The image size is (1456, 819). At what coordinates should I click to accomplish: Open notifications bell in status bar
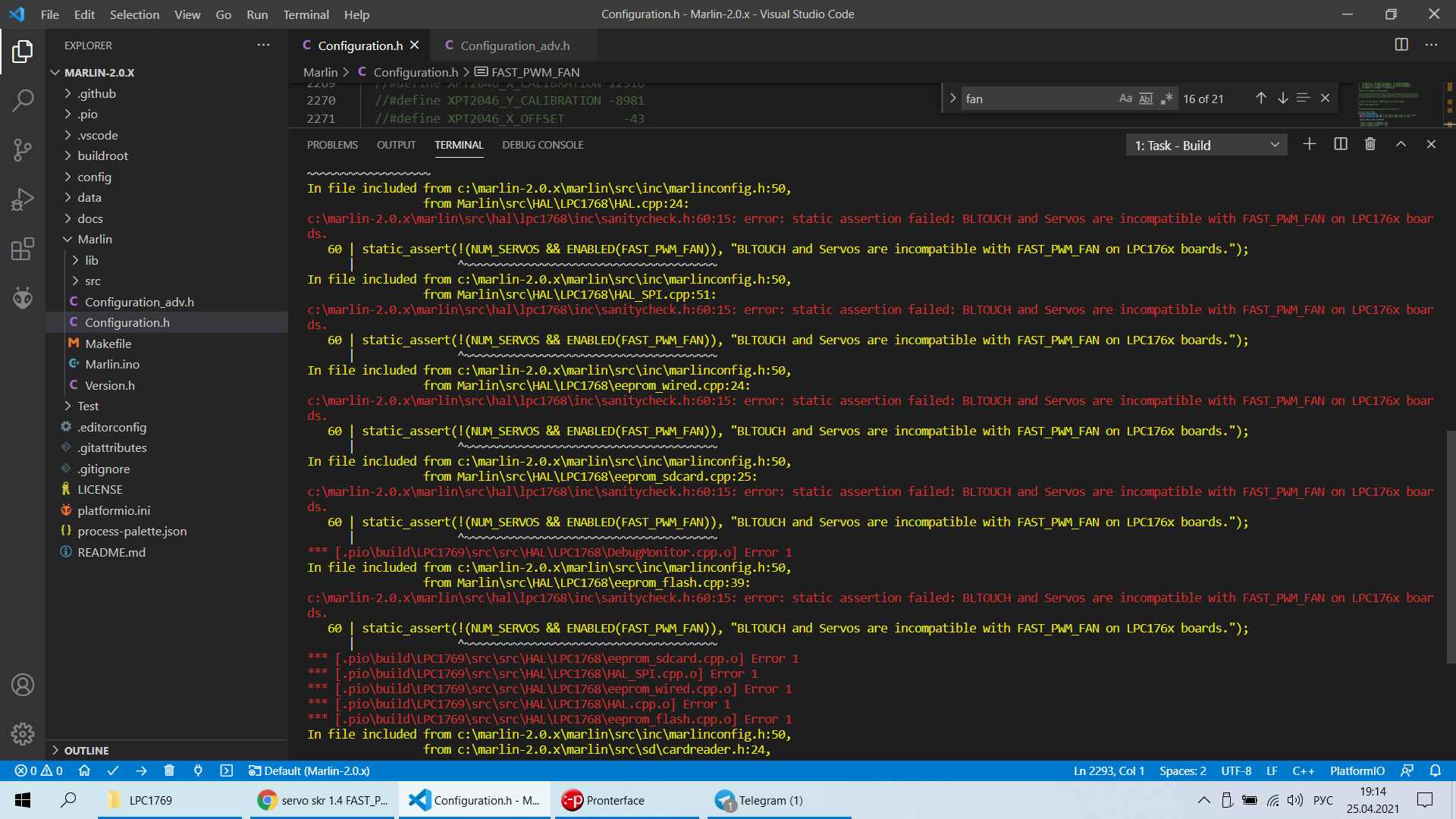(x=1436, y=770)
